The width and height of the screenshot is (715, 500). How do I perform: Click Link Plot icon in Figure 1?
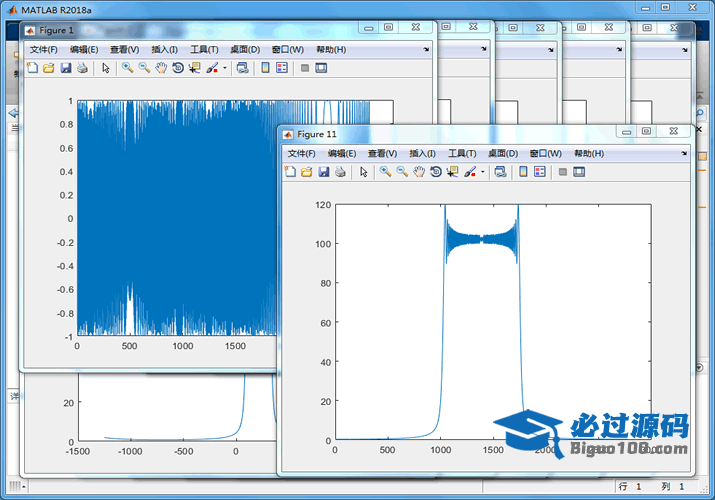[243, 68]
